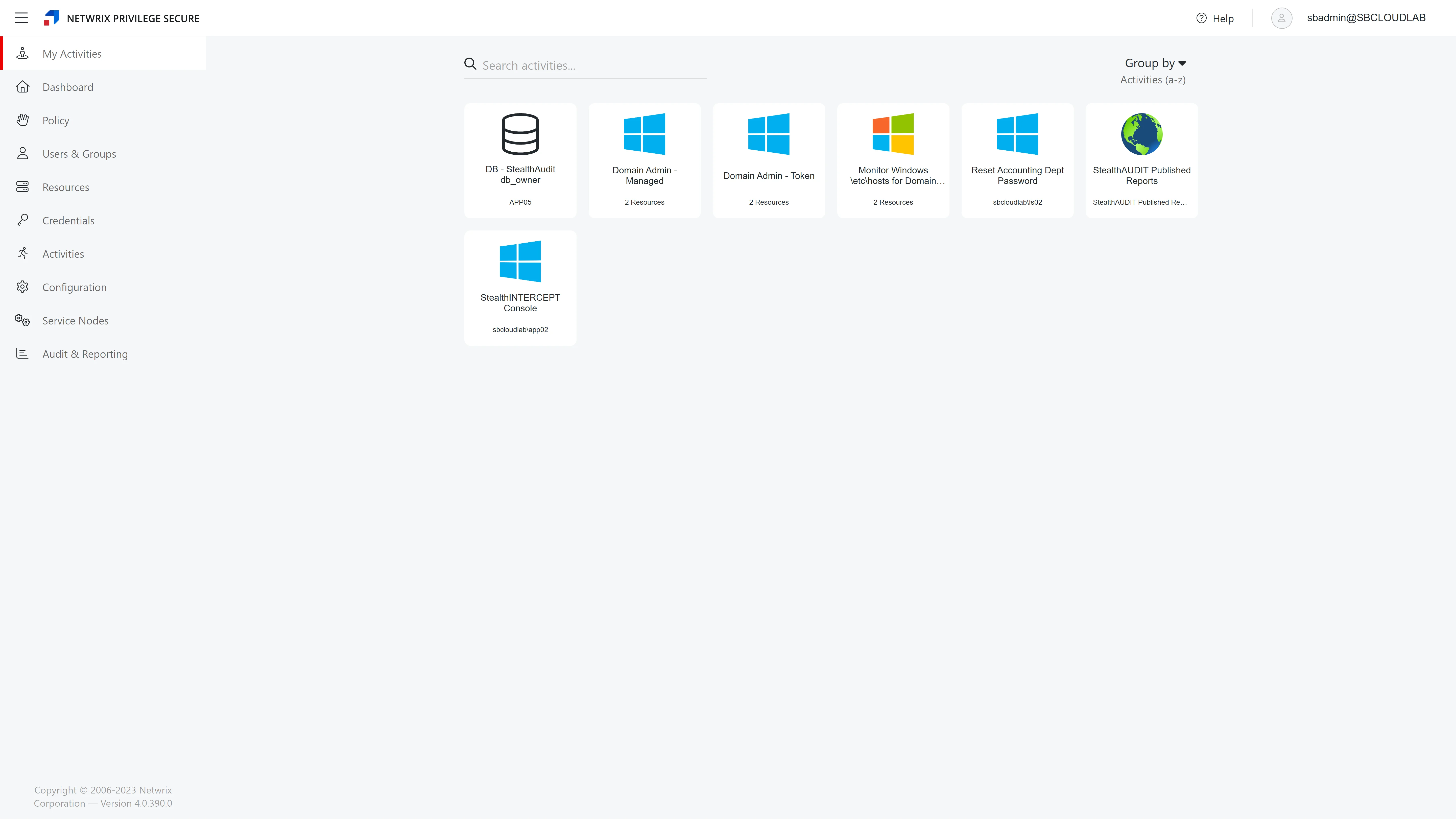Focus the Search activities field
The height and width of the screenshot is (819, 1456).
point(586,65)
